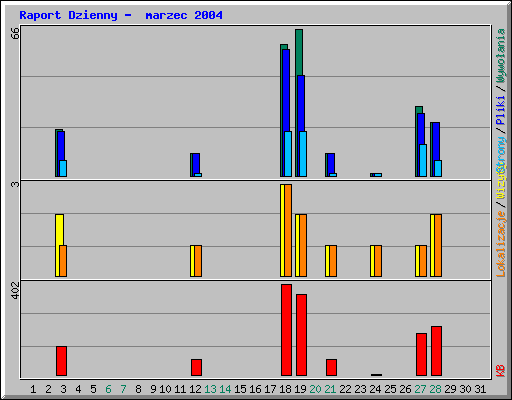This screenshot has height=400, width=512.
Task: Select day label '12' on the x-axis
Action: [x=195, y=389]
